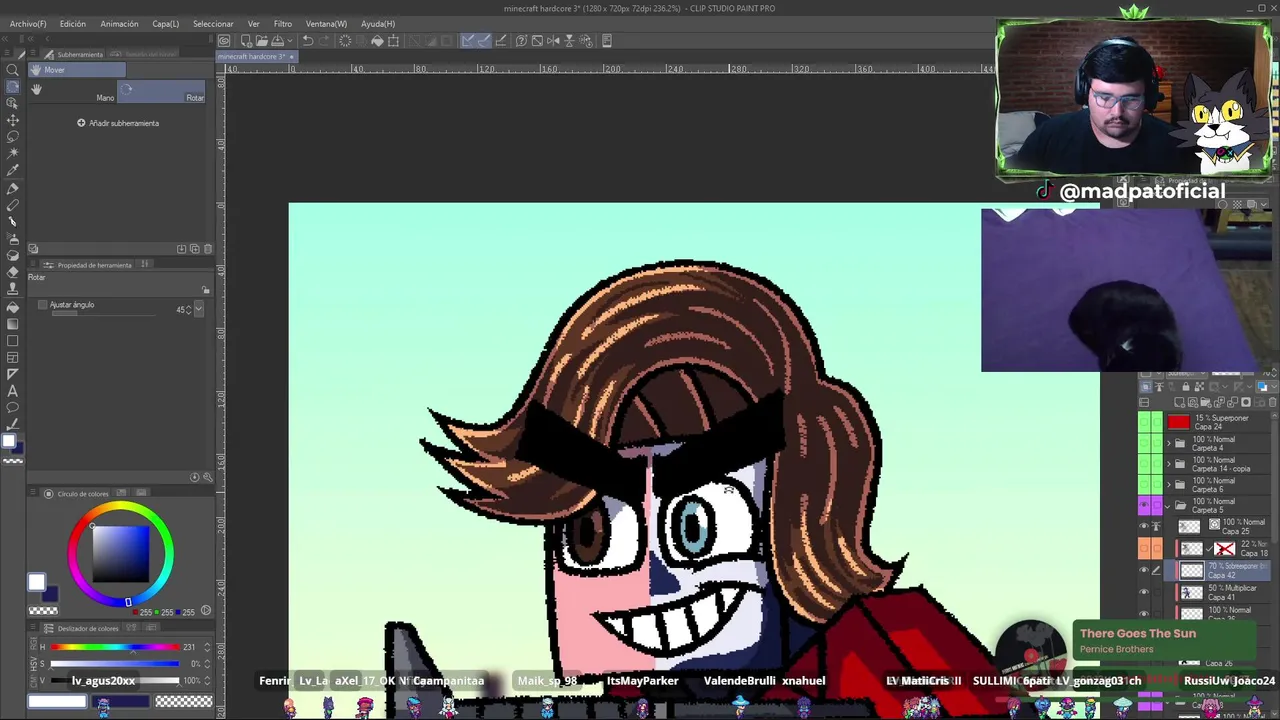The image size is (1280, 720).
Task: Open the Capa(L) menu
Action: coord(166,23)
